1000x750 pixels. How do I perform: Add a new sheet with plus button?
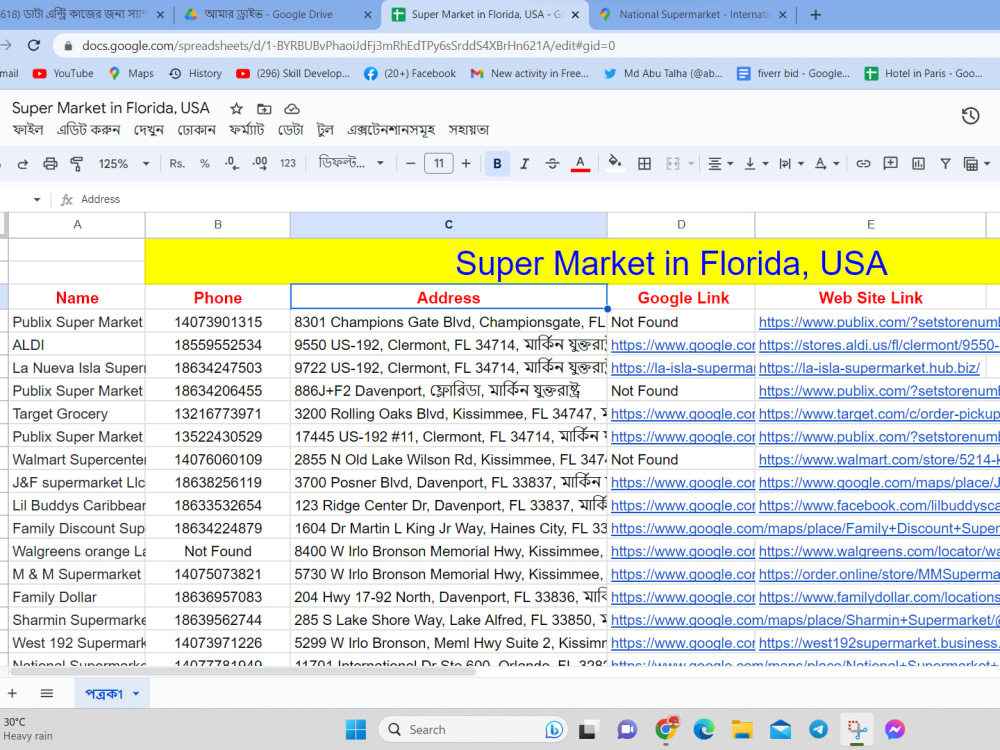[12, 693]
